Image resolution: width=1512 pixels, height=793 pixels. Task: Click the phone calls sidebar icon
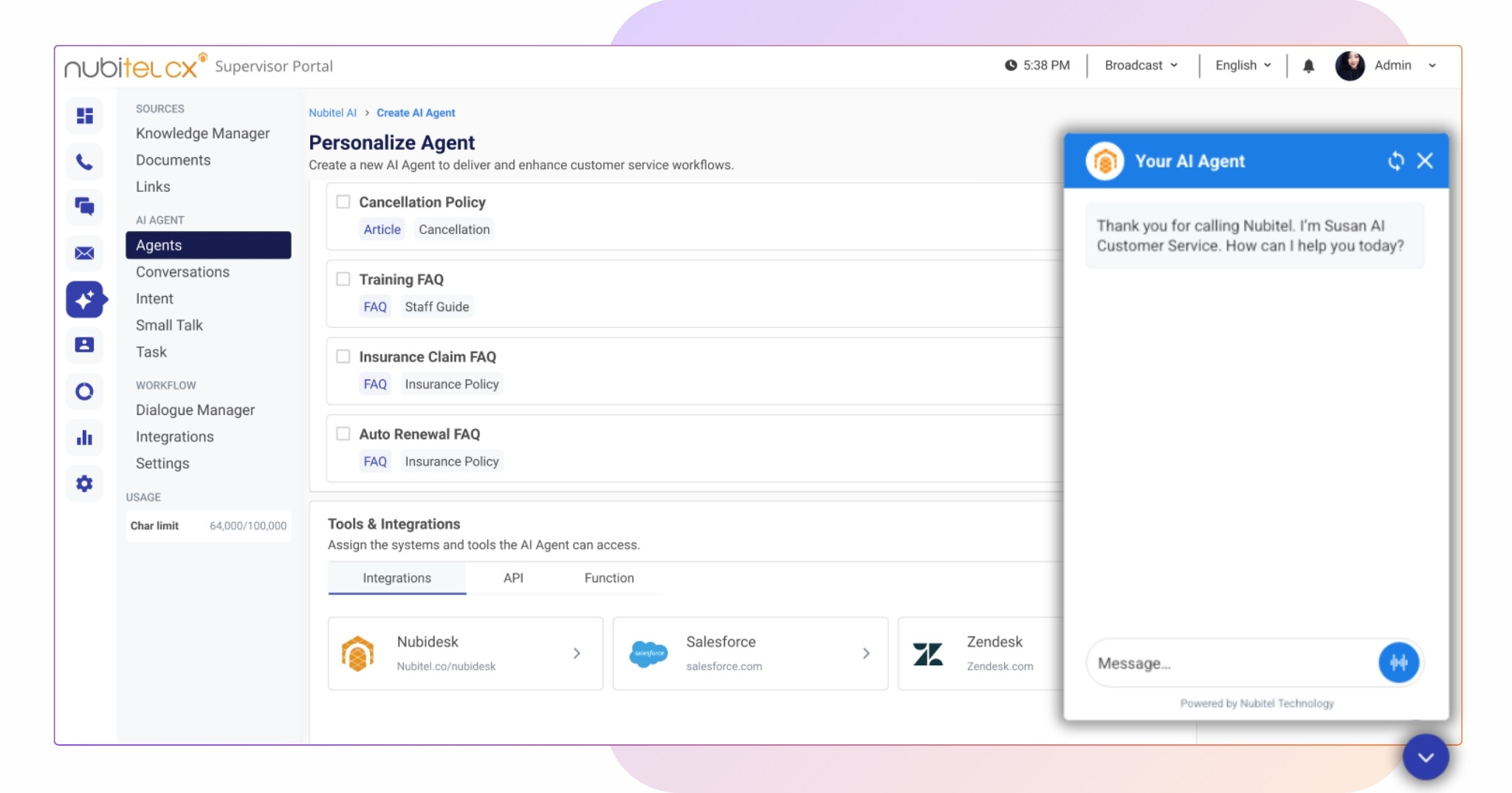click(85, 162)
